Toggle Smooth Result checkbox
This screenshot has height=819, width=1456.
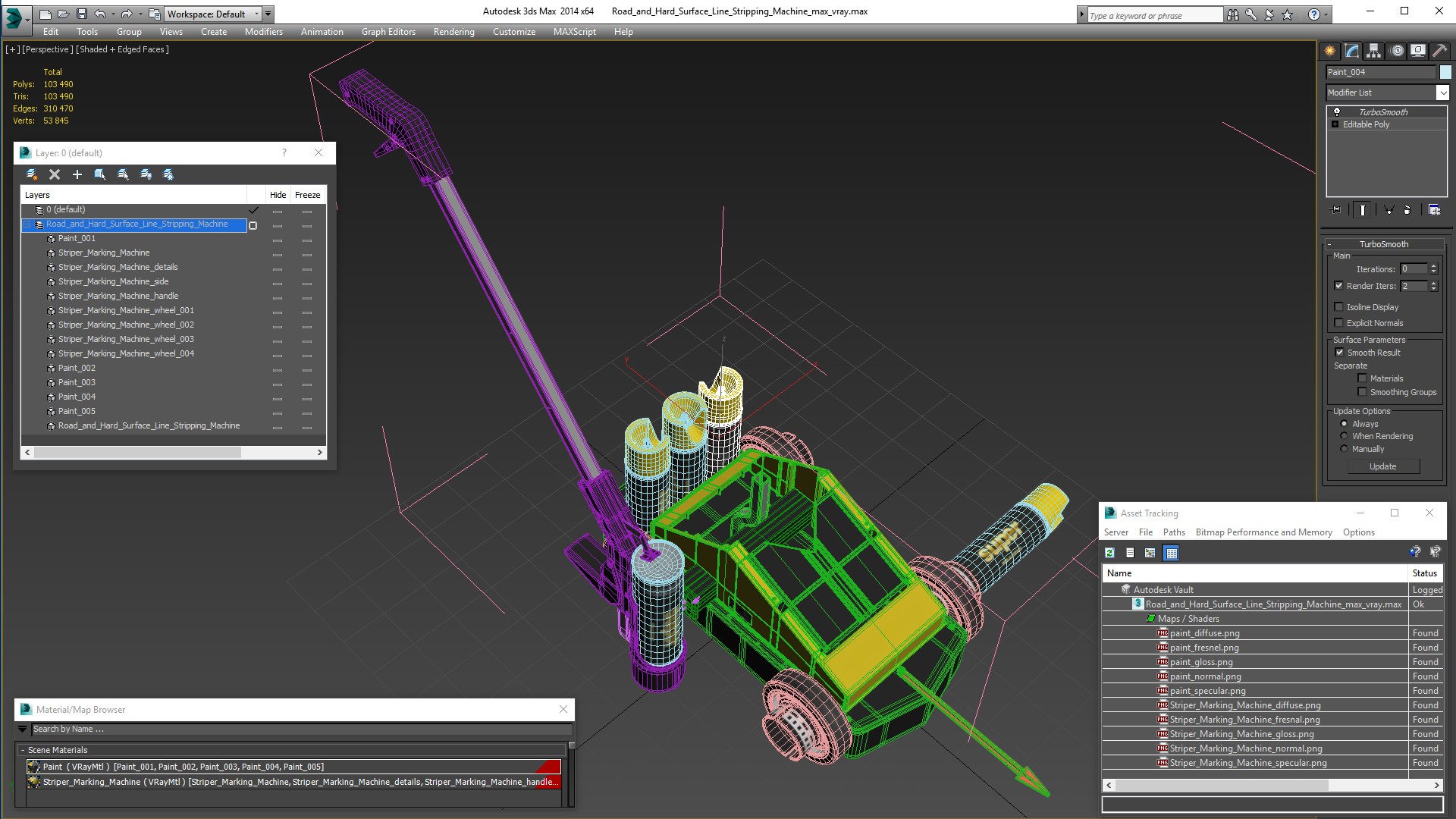1339,353
